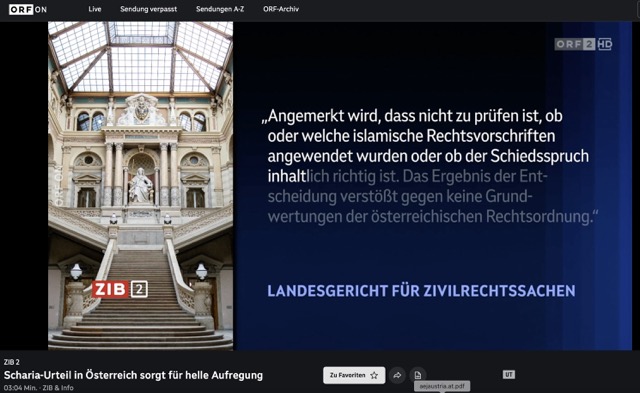Open the ORF ON home logo

point(28,9)
